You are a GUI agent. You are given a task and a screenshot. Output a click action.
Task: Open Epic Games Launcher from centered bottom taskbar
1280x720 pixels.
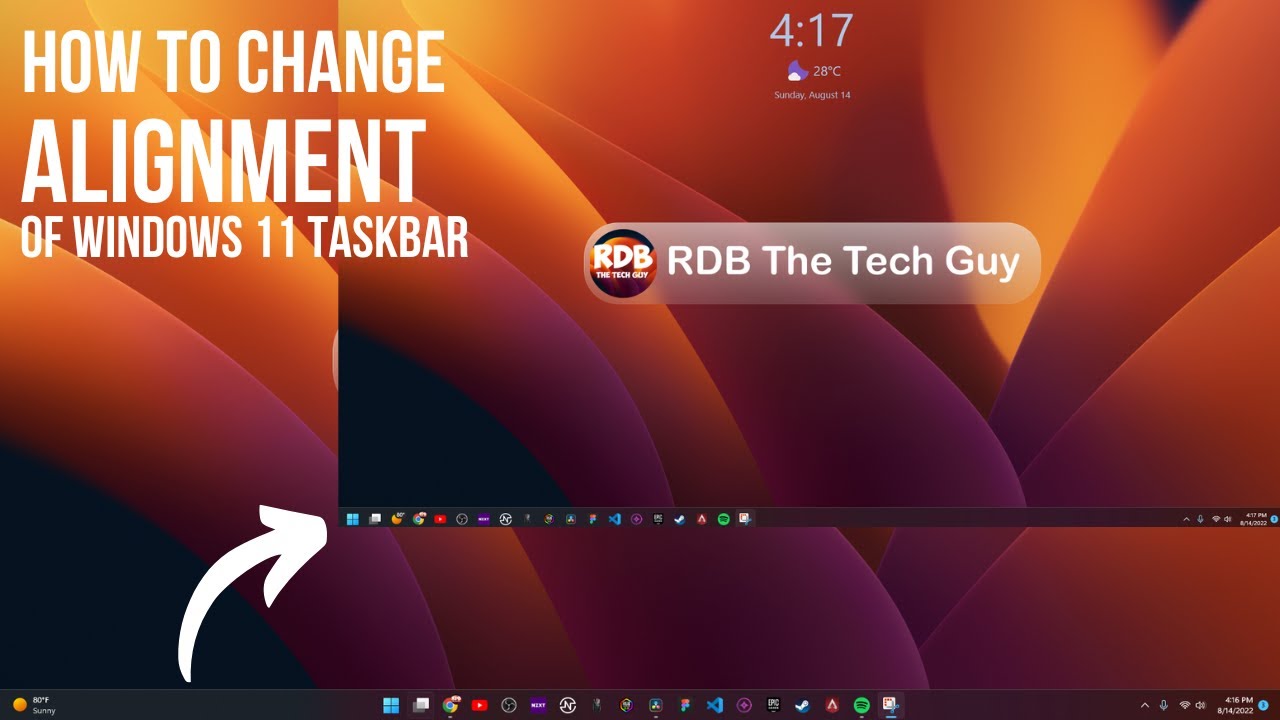tap(773, 705)
